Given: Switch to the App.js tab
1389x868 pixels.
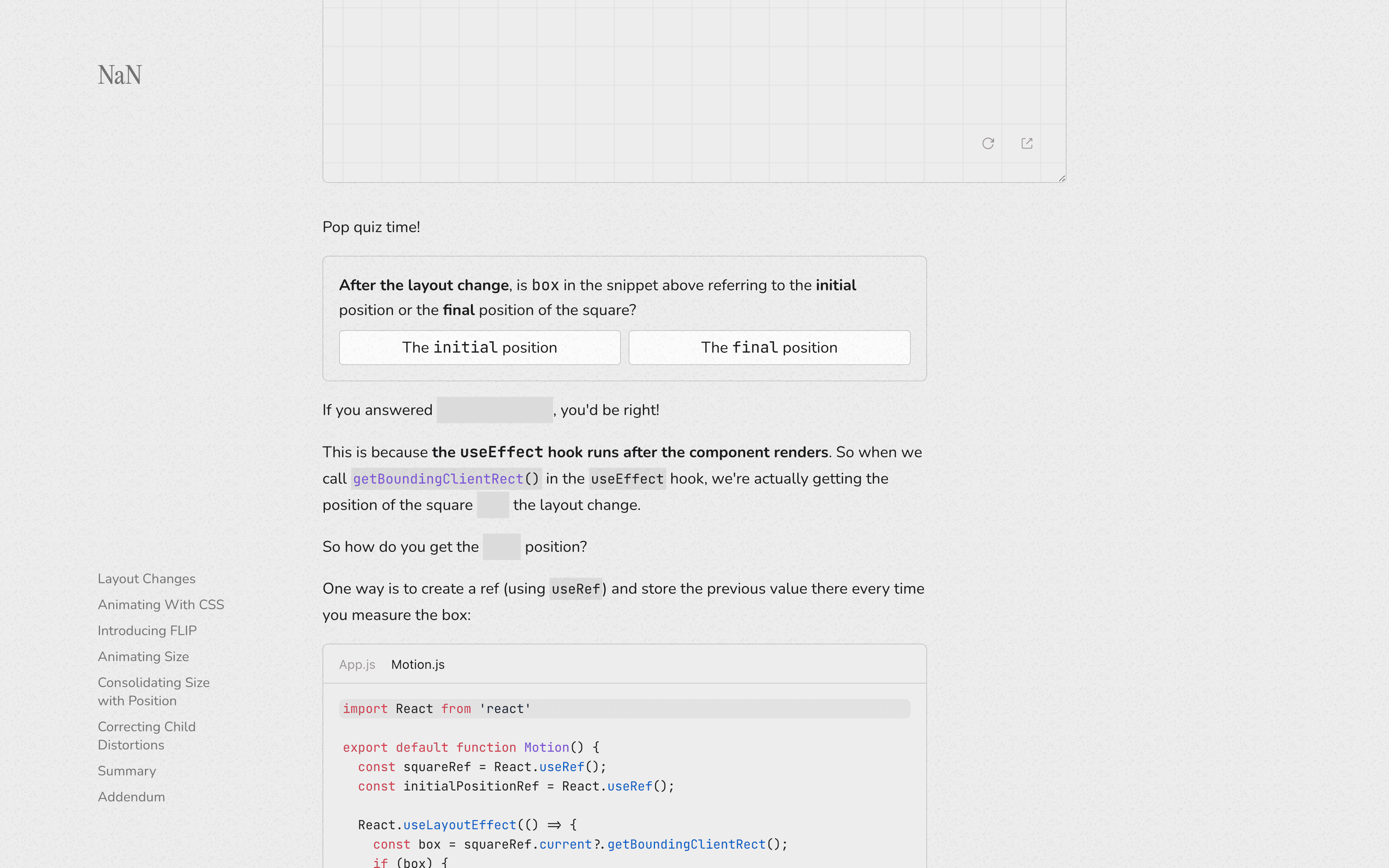Looking at the screenshot, I should pos(357,664).
